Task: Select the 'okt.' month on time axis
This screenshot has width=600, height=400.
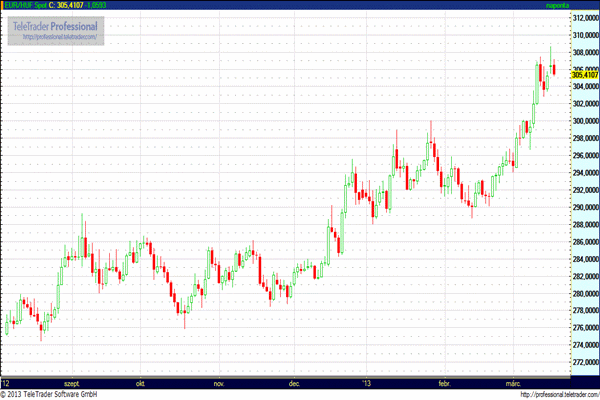Action: (x=144, y=383)
